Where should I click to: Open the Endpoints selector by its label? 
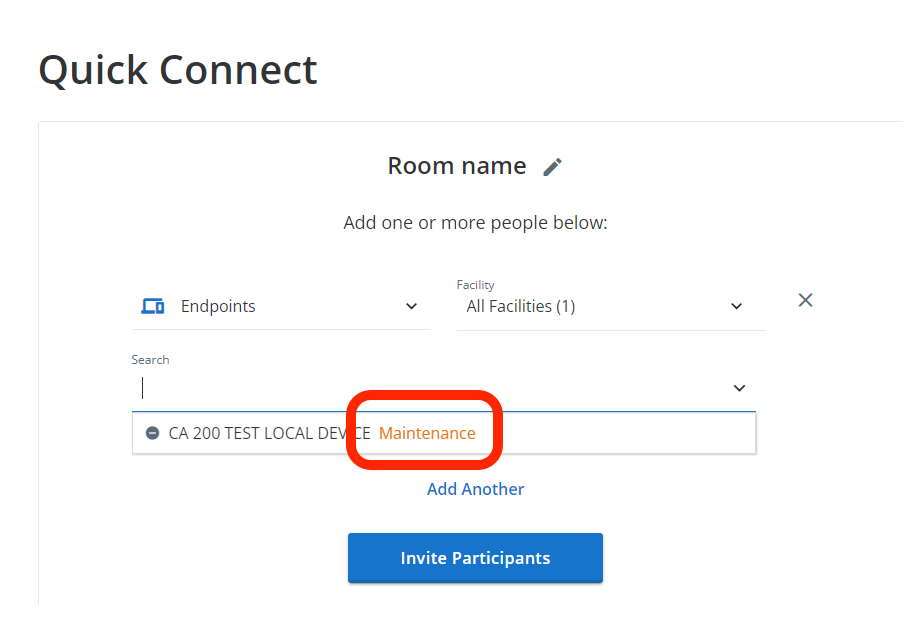click(x=218, y=306)
